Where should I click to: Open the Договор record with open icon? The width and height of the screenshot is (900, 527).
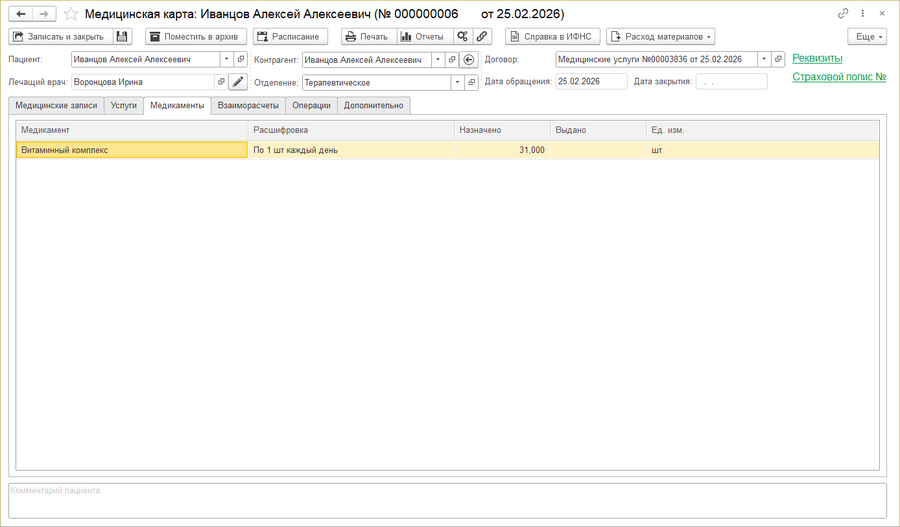pyautogui.click(x=778, y=59)
